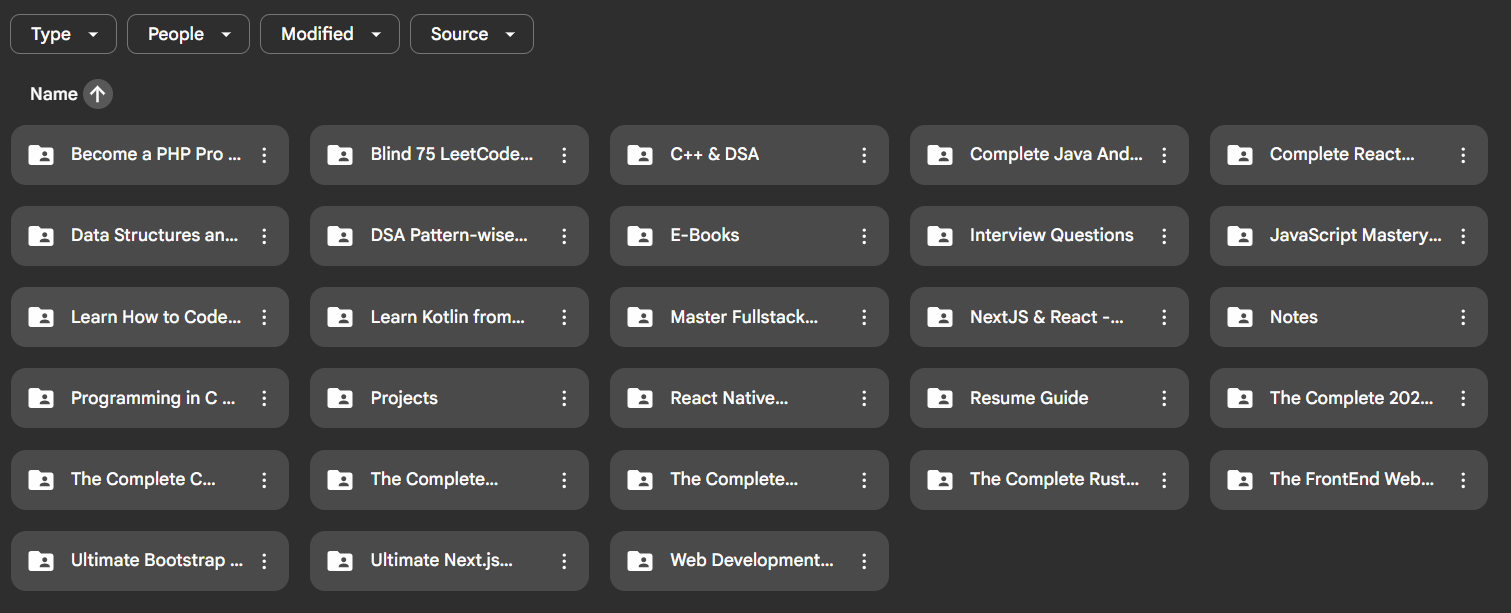Screen dimensions: 1511x613
Task: Expand the Modified filter dropdown
Action: coord(329,34)
